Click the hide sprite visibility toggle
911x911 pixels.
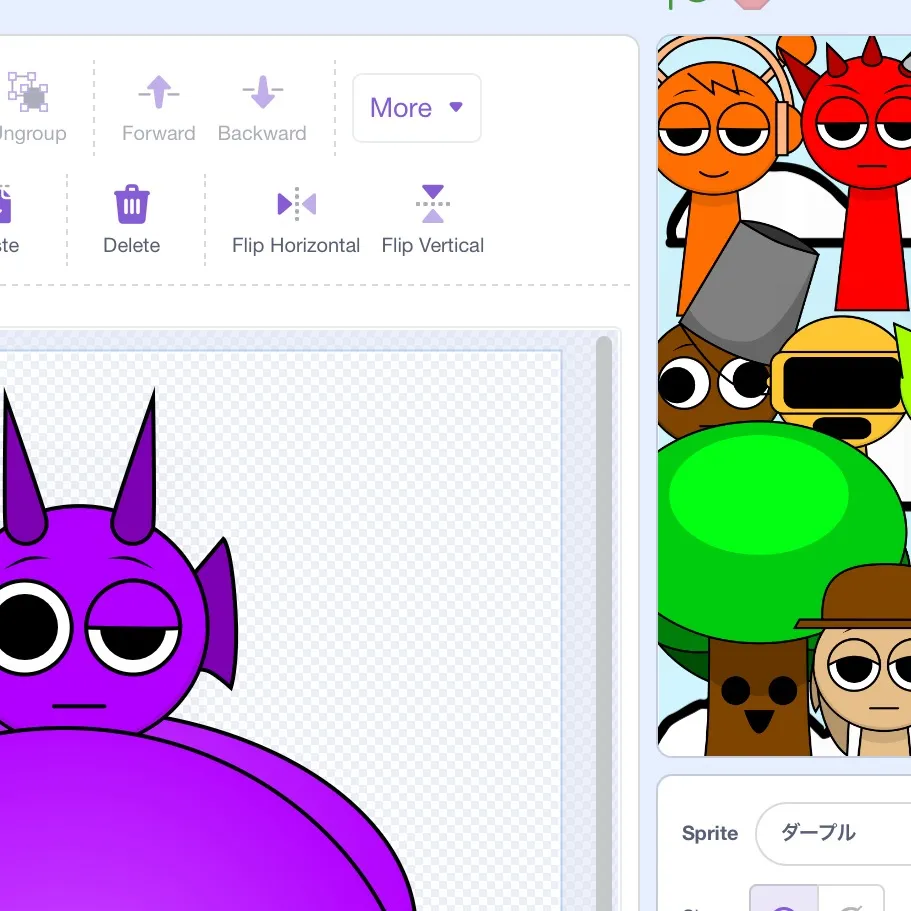[851, 899]
